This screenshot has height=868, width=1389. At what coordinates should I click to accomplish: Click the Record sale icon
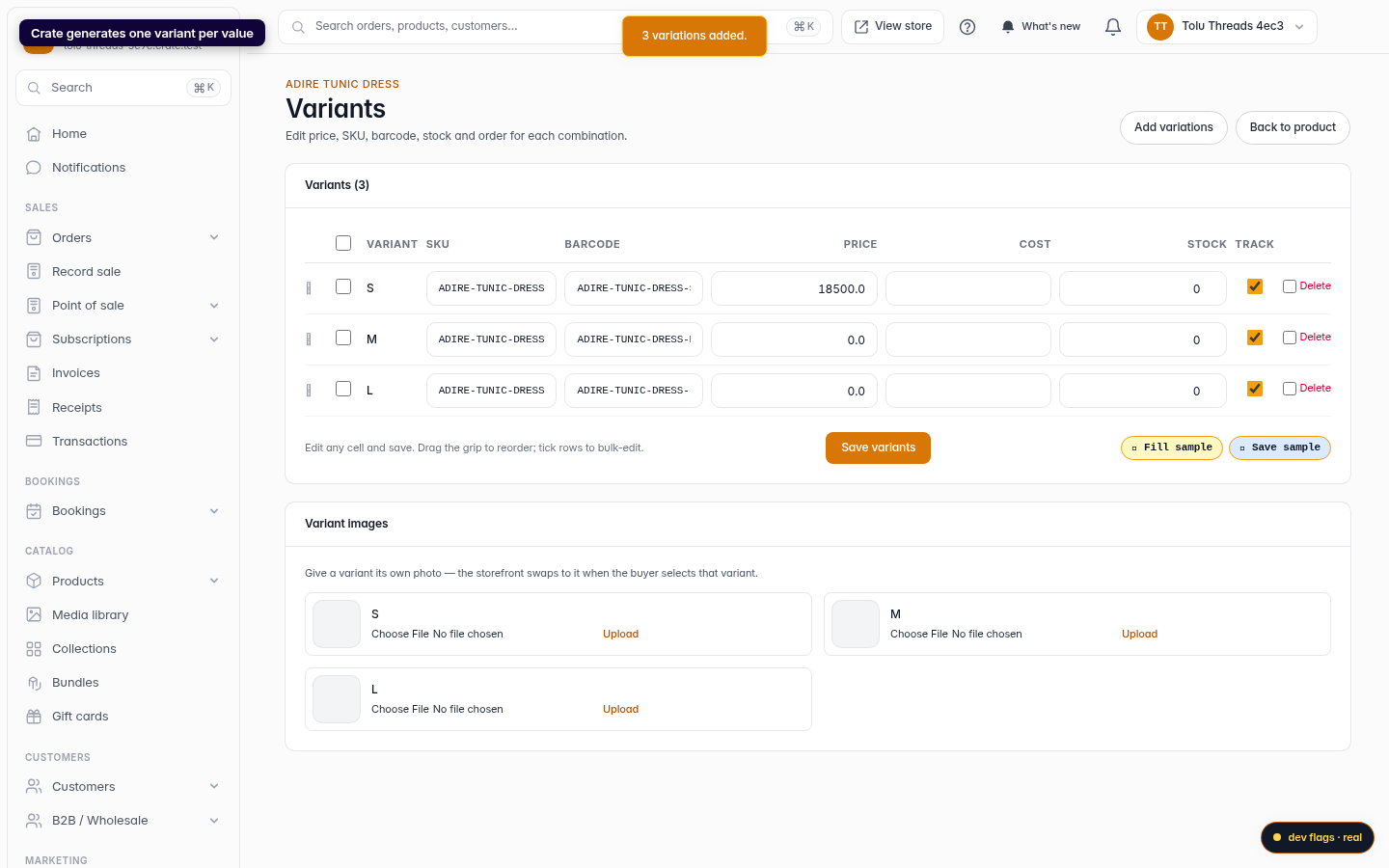tap(34, 272)
